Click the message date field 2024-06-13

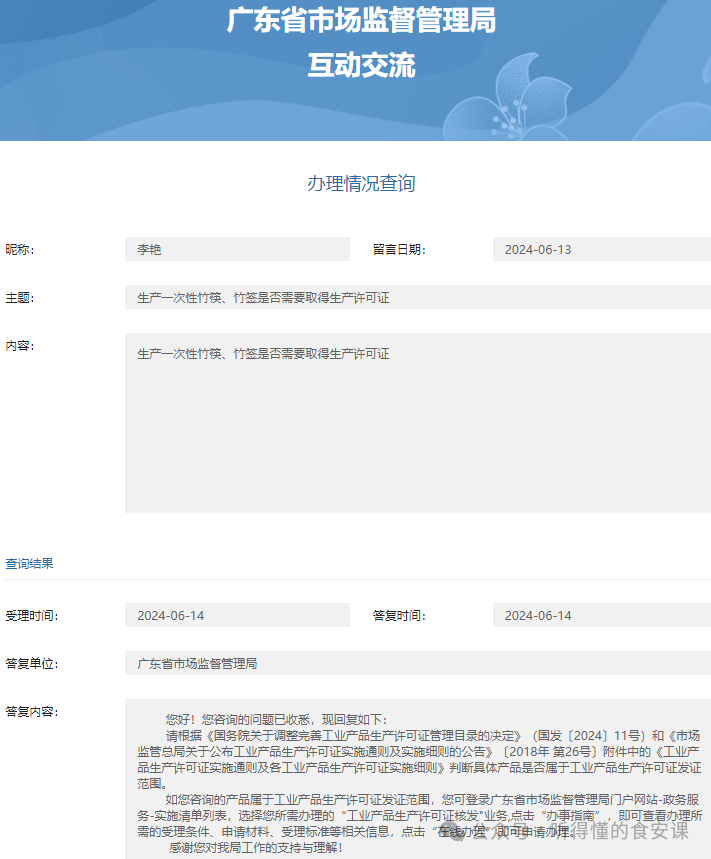click(x=601, y=249)
